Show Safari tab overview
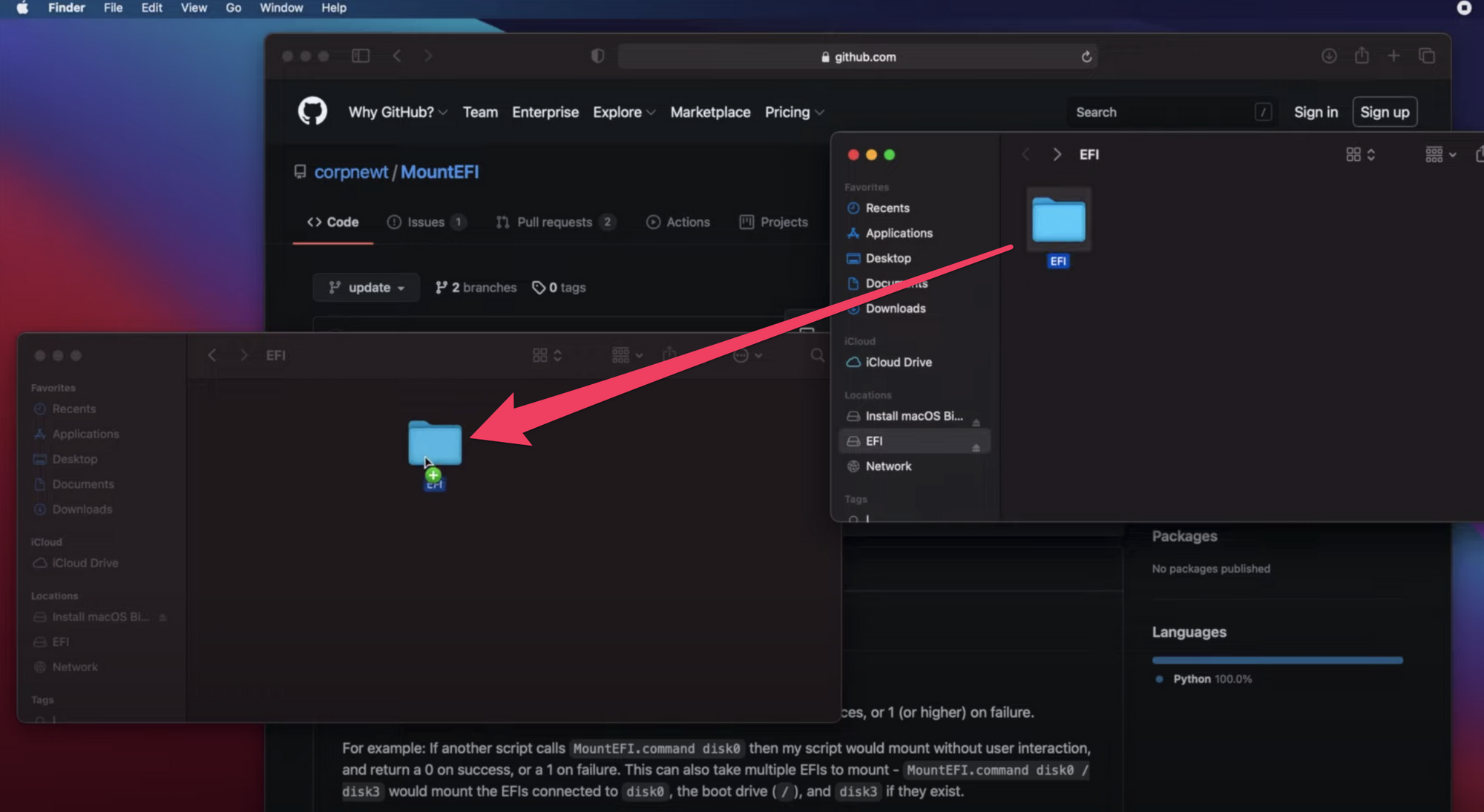Viewport: 1484px width, 812px height. (x=1427, y=56)
